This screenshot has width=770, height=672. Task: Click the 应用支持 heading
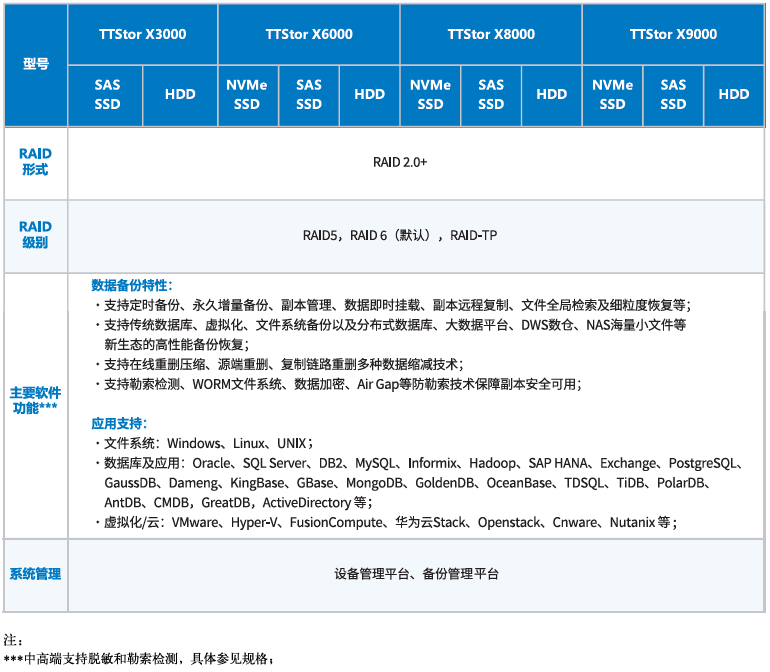coord(119,423)
